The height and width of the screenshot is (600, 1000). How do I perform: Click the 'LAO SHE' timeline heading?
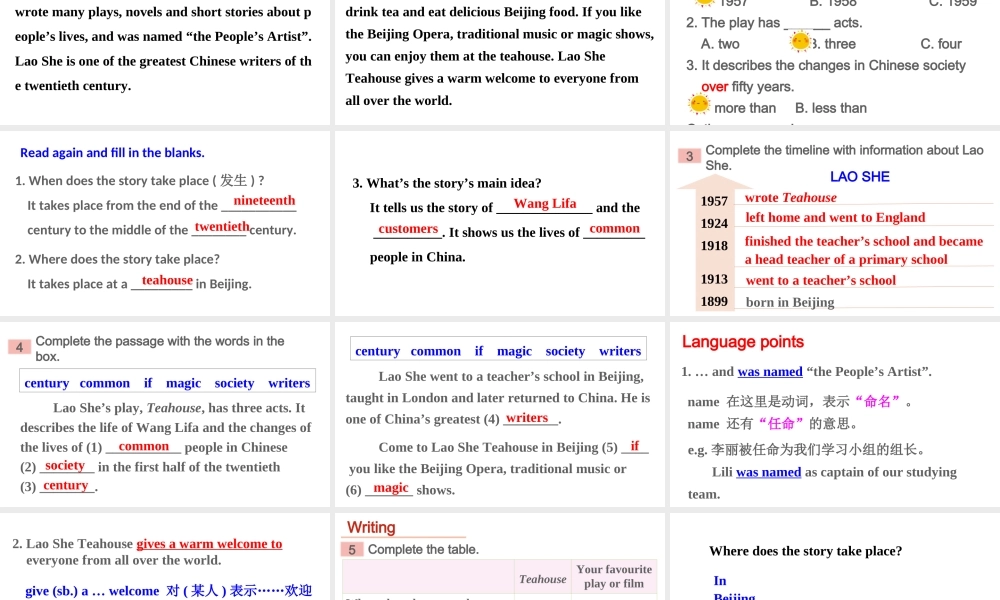tap(859, 177)
